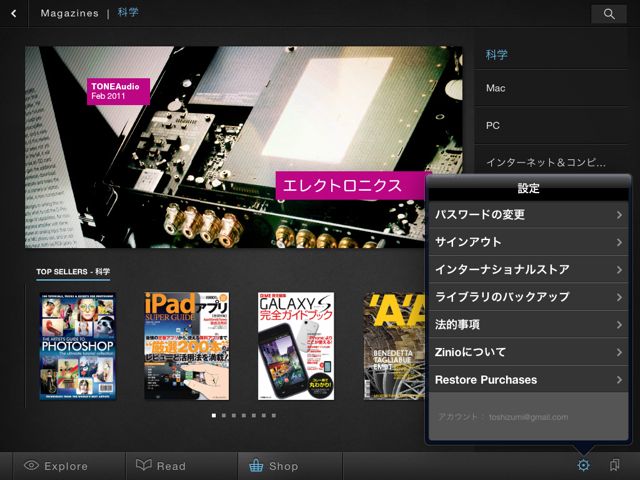Expand chevron on 法的事項 row
This screenshot has height=480, width=640.
[619, 325]
